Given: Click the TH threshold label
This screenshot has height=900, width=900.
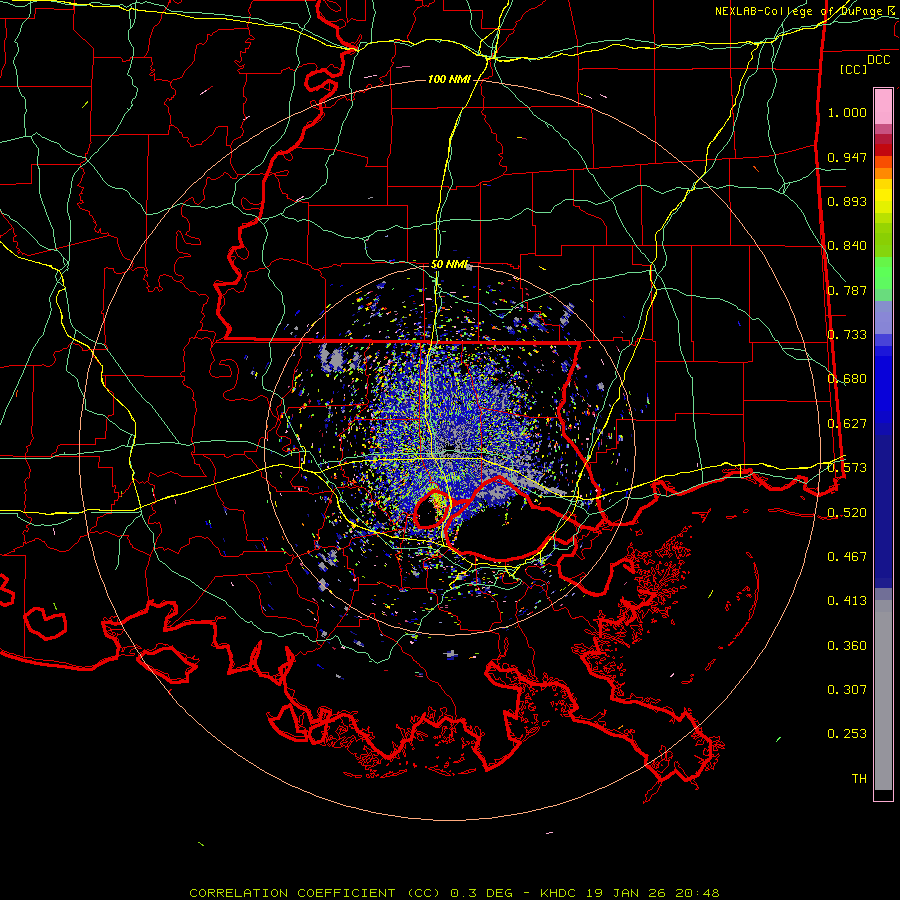Looking at the screenshot, I should [859, 779].
